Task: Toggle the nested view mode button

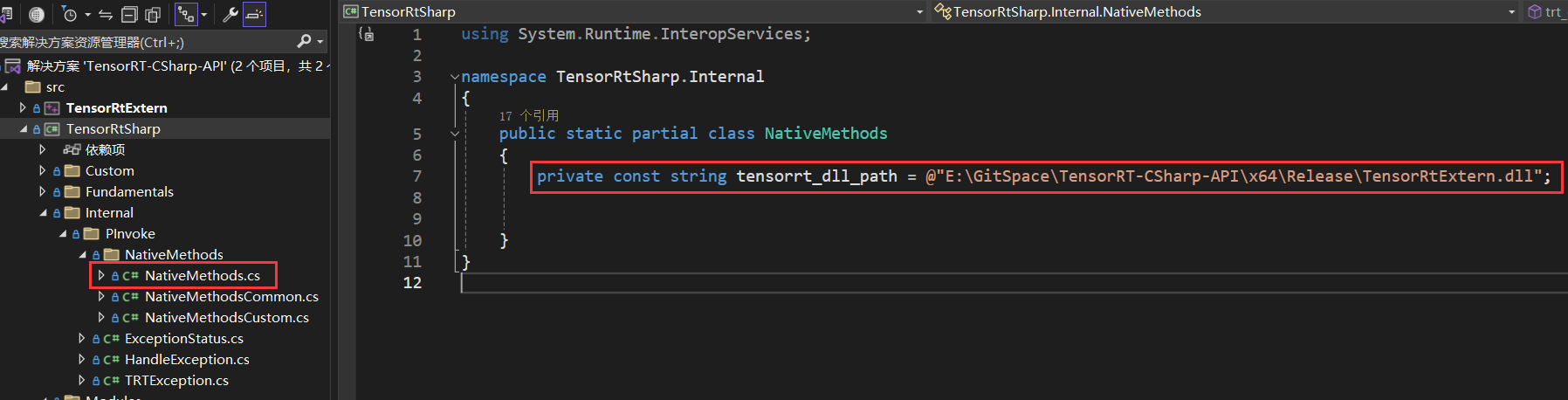Action: coord(186,14)
